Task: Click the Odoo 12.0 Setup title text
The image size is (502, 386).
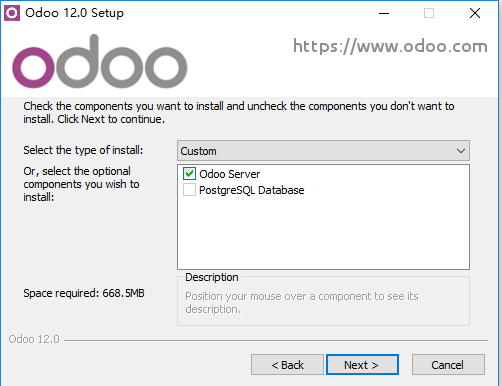Action: click(74, 13)
